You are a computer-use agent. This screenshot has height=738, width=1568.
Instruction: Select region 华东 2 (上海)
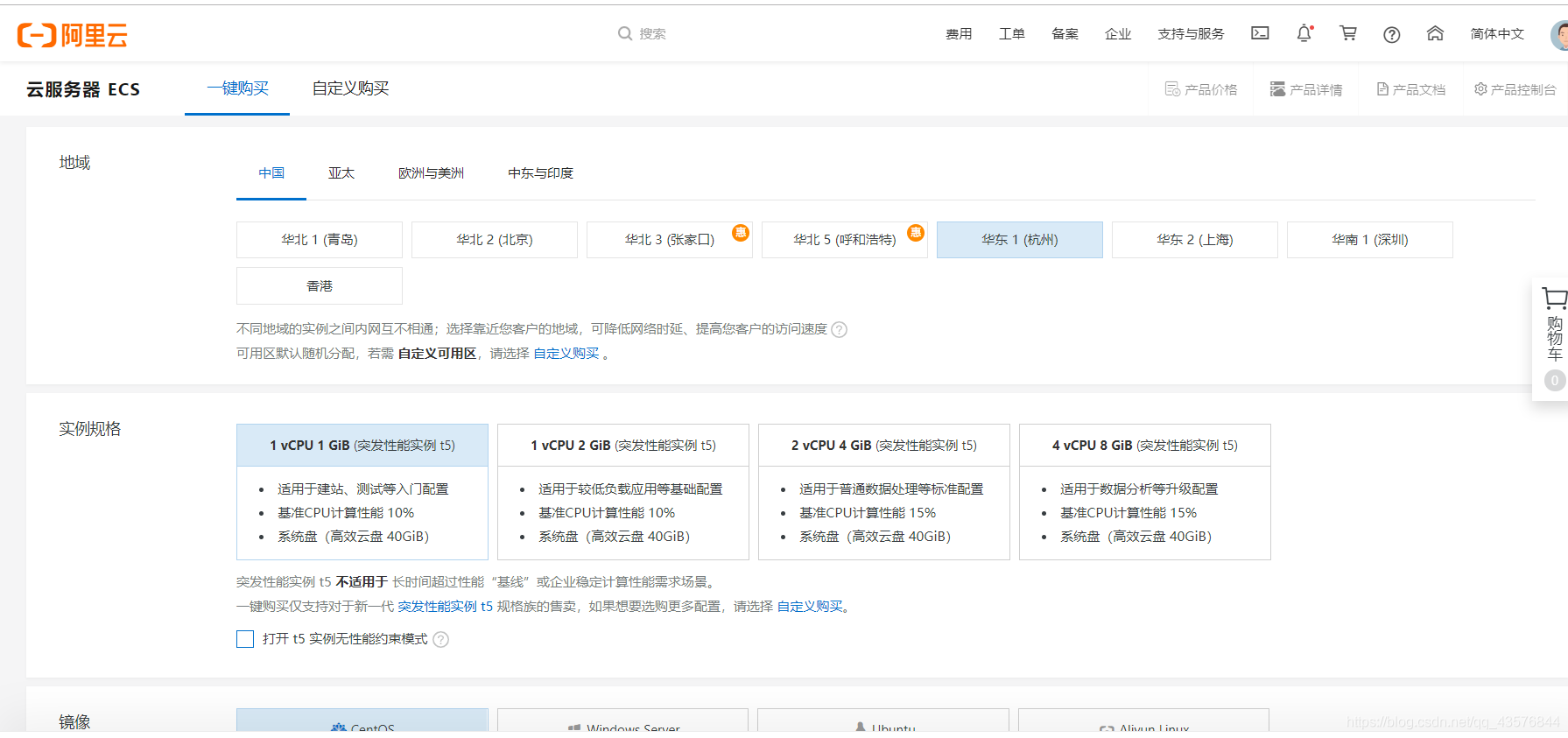pos(1195,240)
